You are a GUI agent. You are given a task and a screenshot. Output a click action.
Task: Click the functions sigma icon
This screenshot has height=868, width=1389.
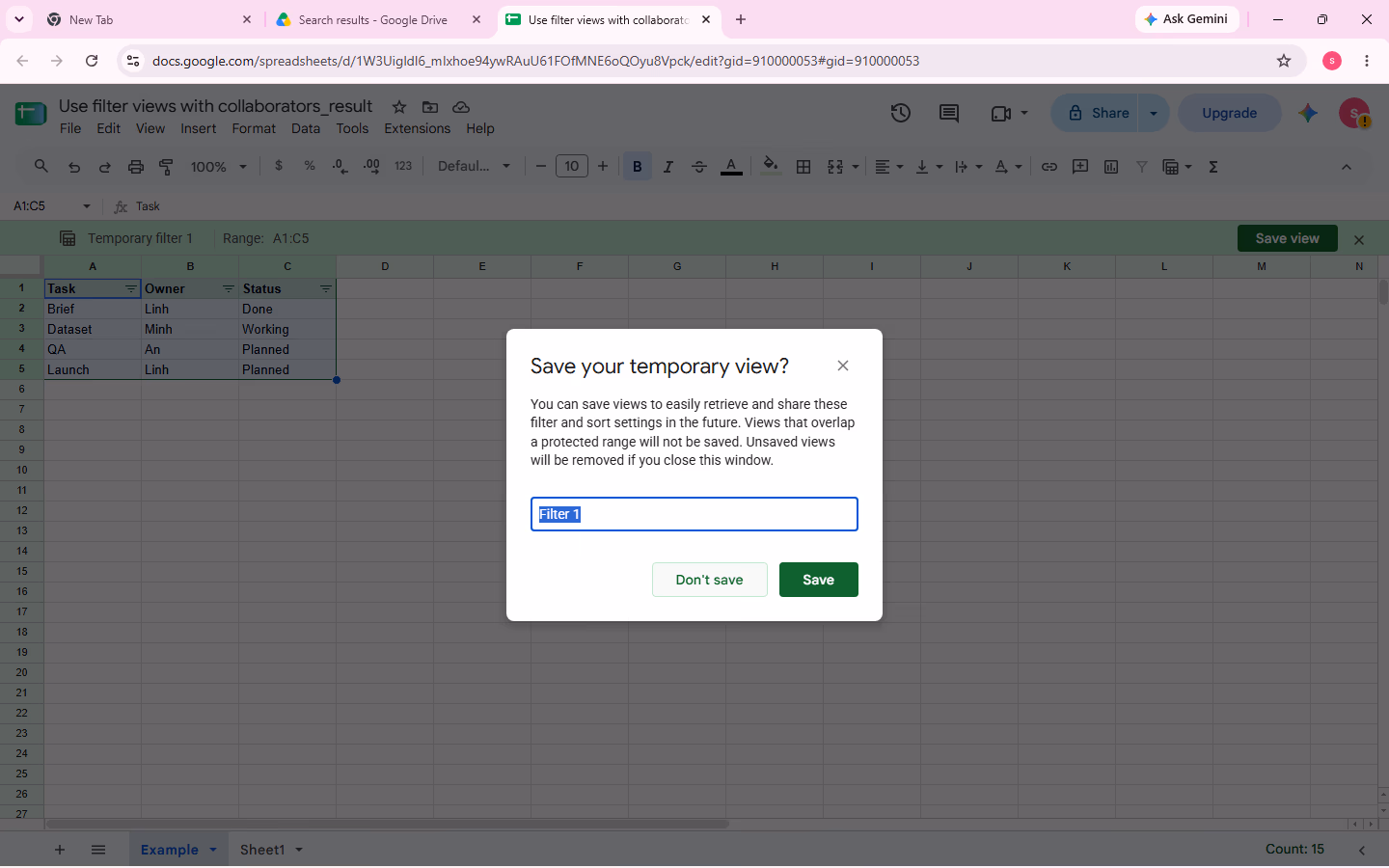tap(1213, 167)
